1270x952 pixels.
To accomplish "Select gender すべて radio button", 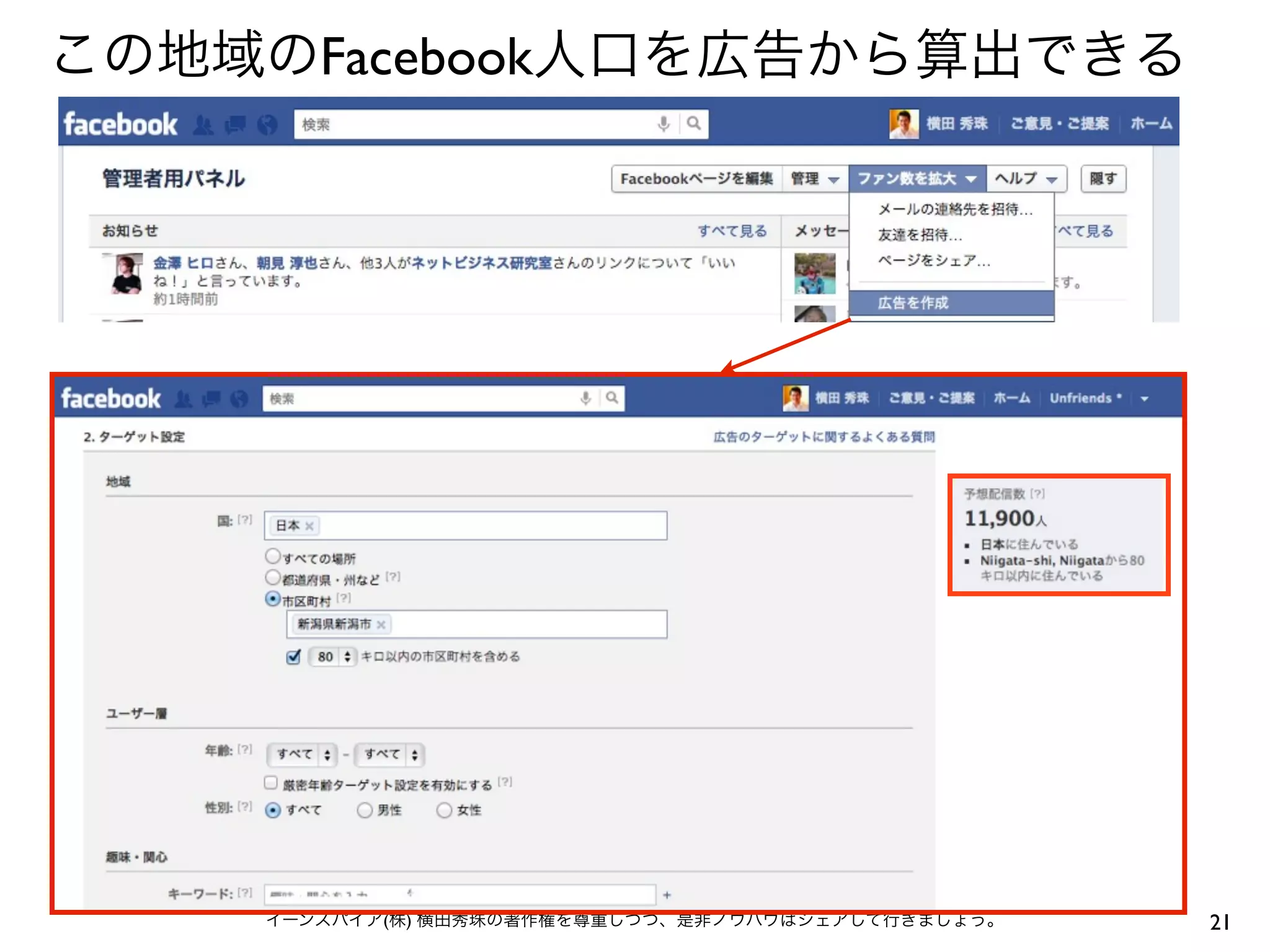I will [x=273, y=810].
